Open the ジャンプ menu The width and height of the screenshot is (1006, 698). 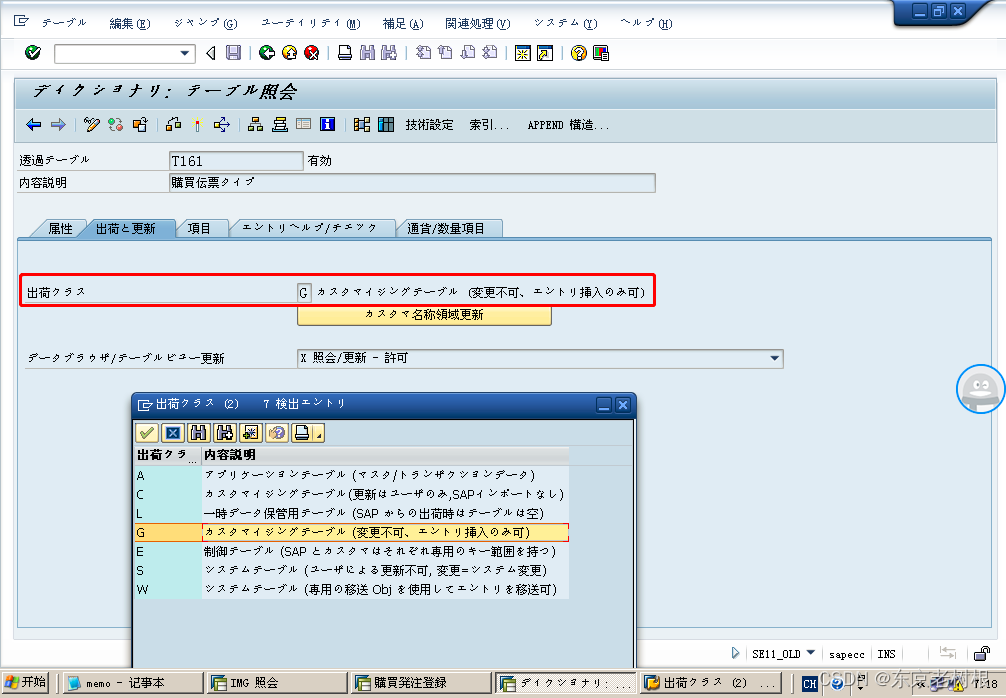(206, 24)
